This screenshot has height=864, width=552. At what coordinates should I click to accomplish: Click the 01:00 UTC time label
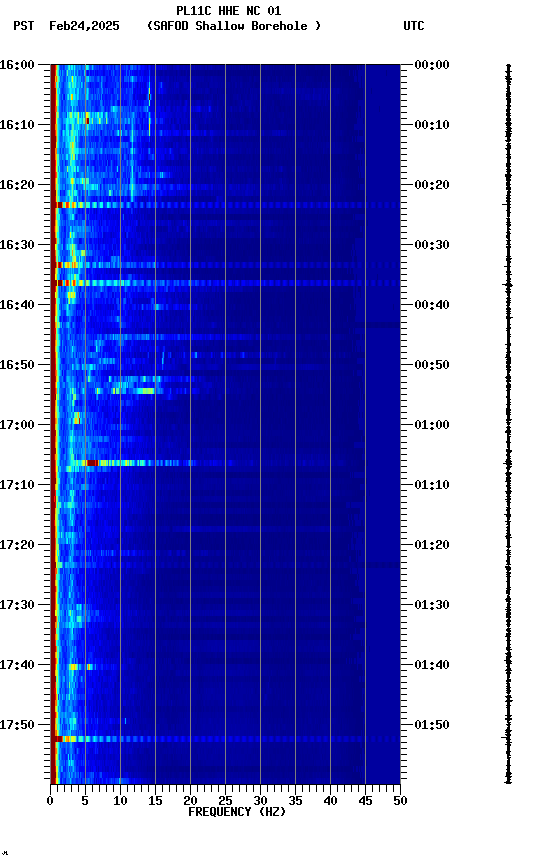[432, 425]
